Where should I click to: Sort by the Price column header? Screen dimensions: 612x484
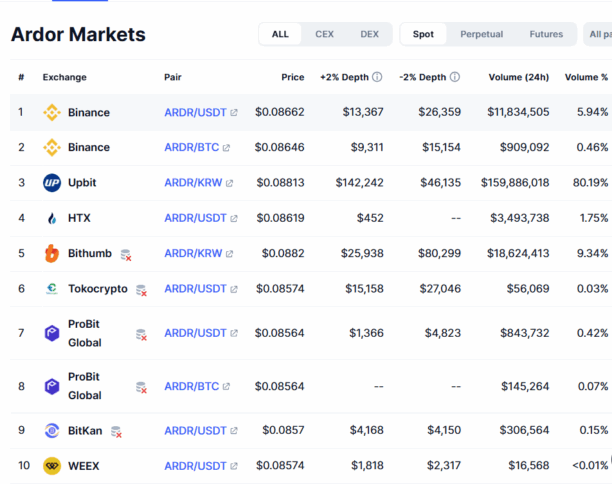[293, 77]
